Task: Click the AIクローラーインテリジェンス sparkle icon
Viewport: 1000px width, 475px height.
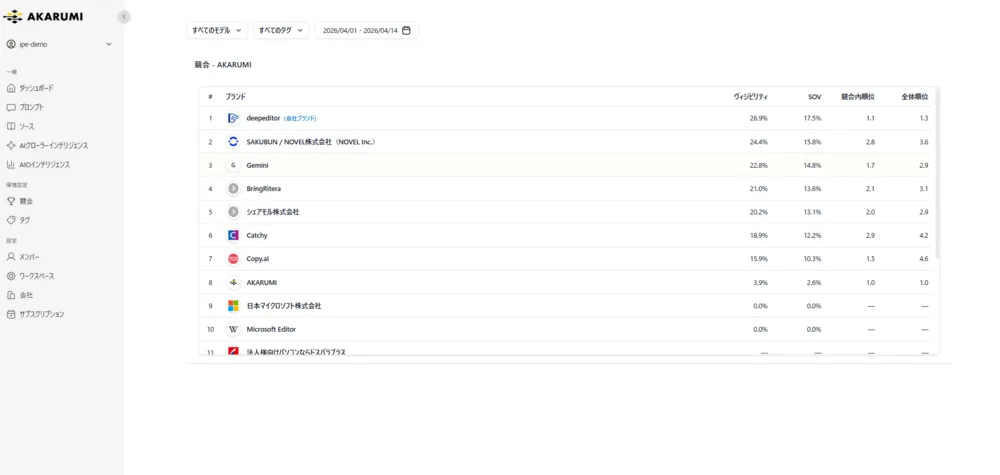Action: click(11, 145)
